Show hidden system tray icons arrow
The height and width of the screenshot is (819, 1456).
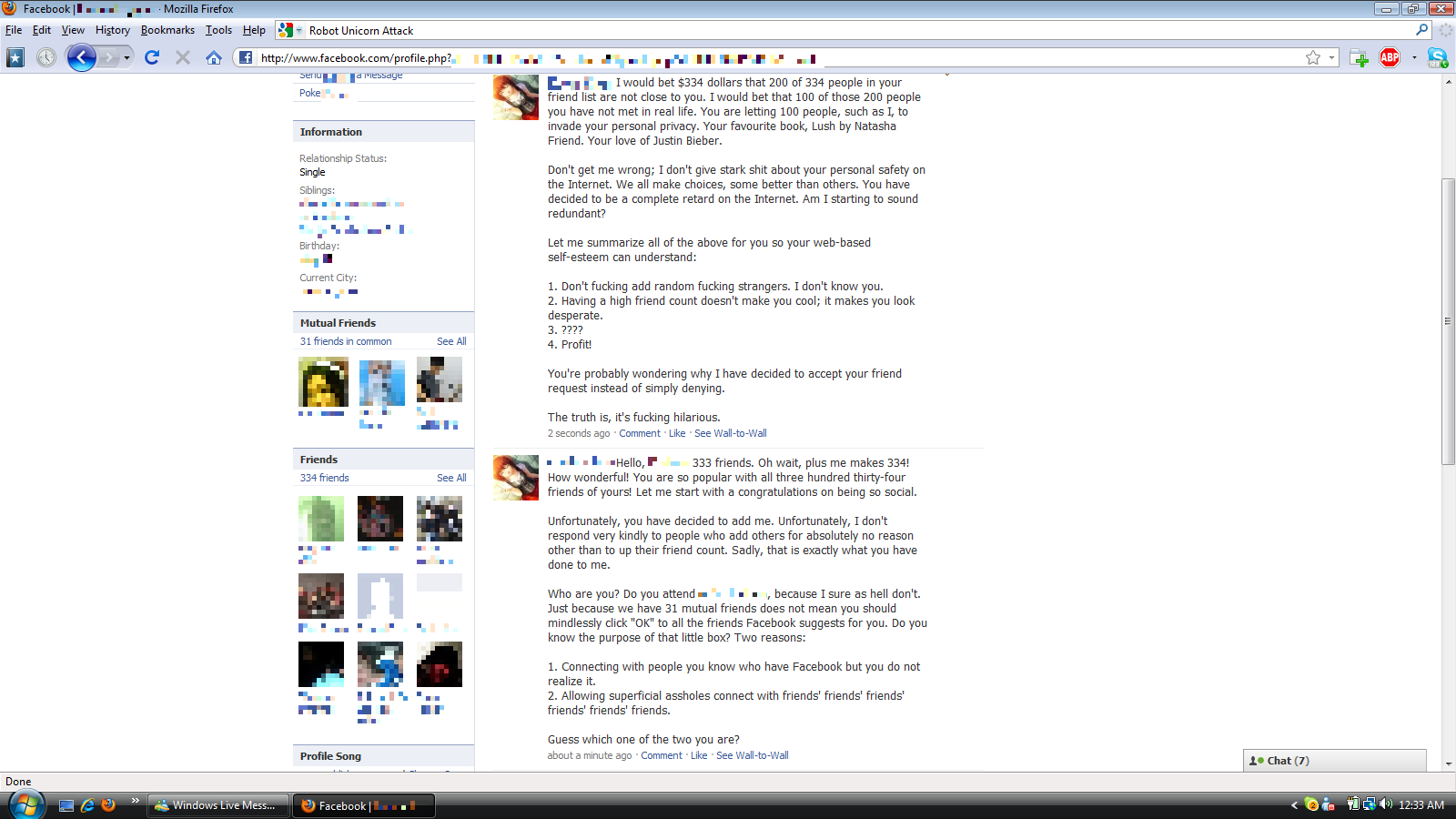(x=1294, y=805)
